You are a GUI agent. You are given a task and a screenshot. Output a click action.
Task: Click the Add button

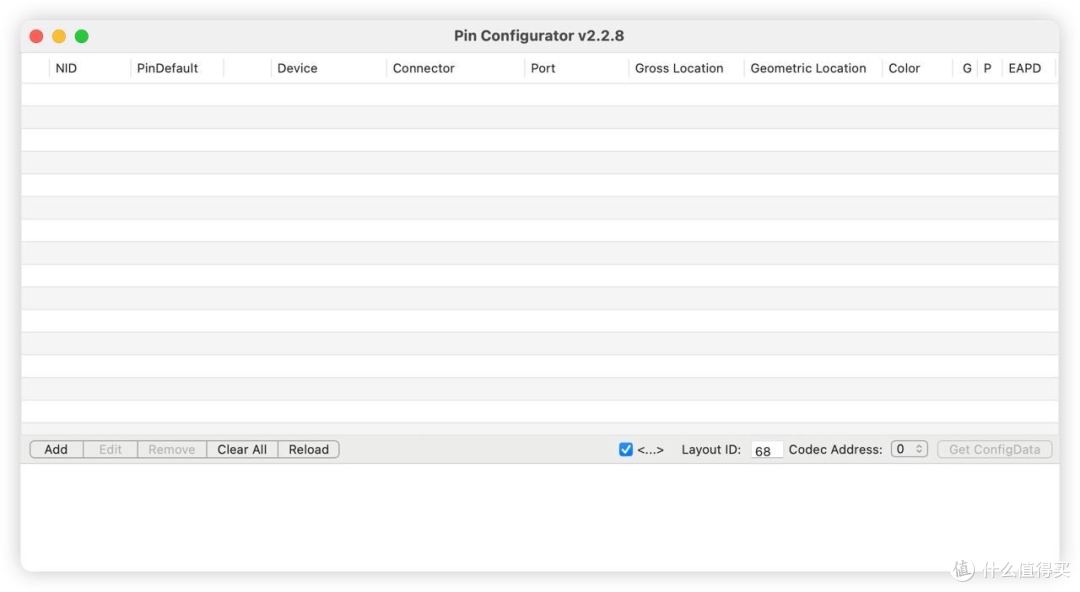(x=56, y=450)
